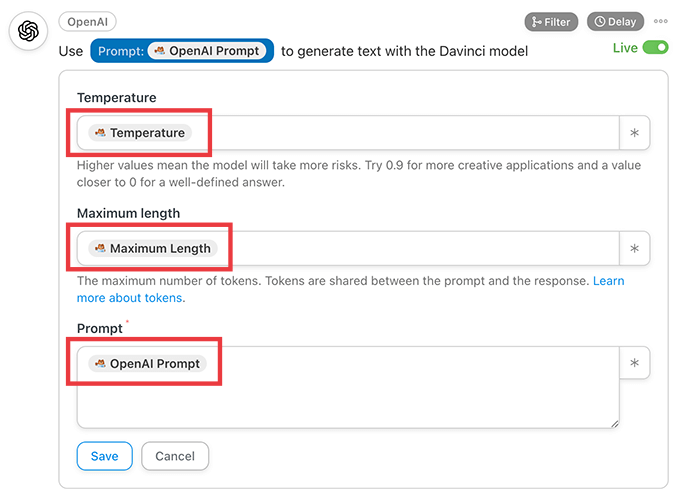This screenshot has height=494, width=680.
Task: Click the asterisk beside the Prompt field
Action: tap(634, 364)
